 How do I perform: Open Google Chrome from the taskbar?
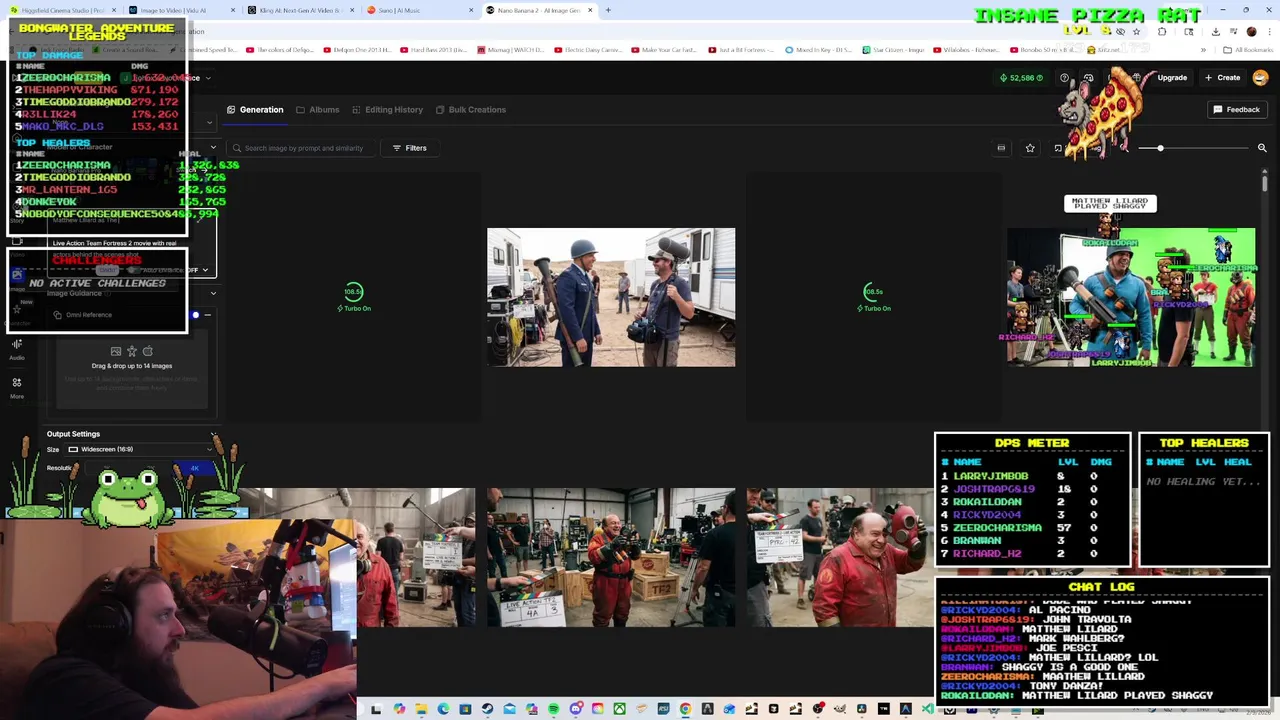coord(685,709)
